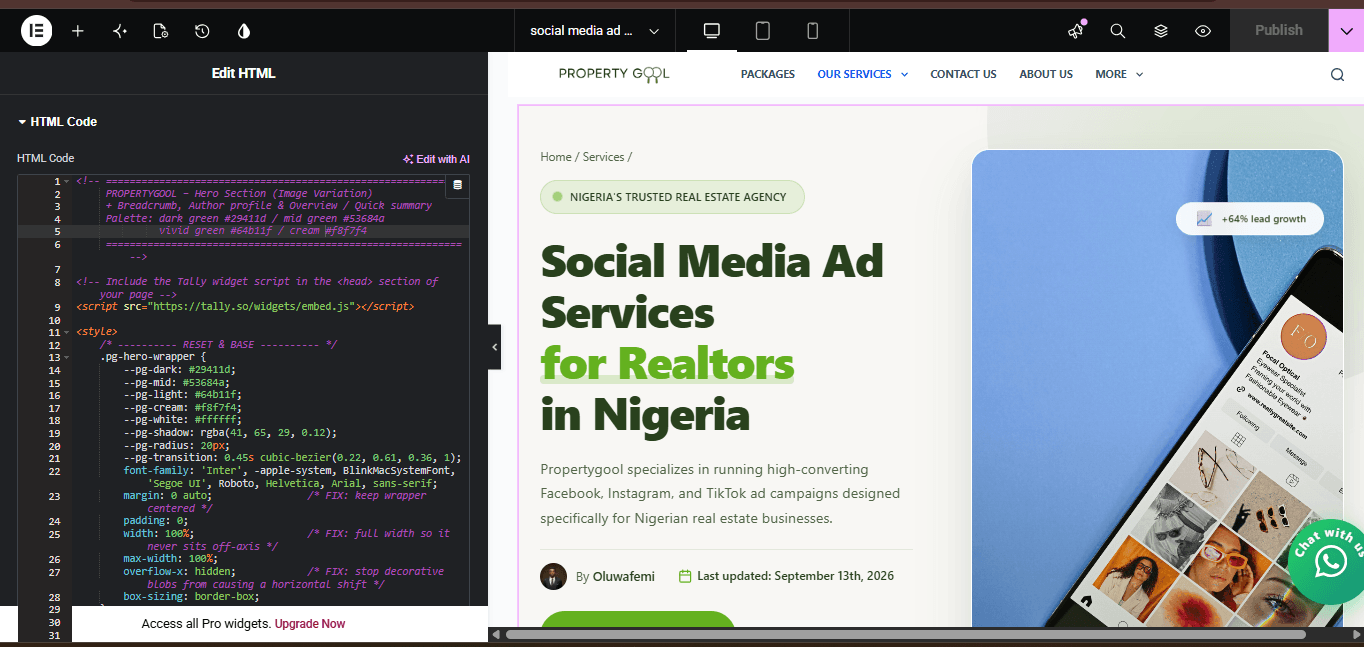Open the Contact Us nav item

(x=963, y=74)
